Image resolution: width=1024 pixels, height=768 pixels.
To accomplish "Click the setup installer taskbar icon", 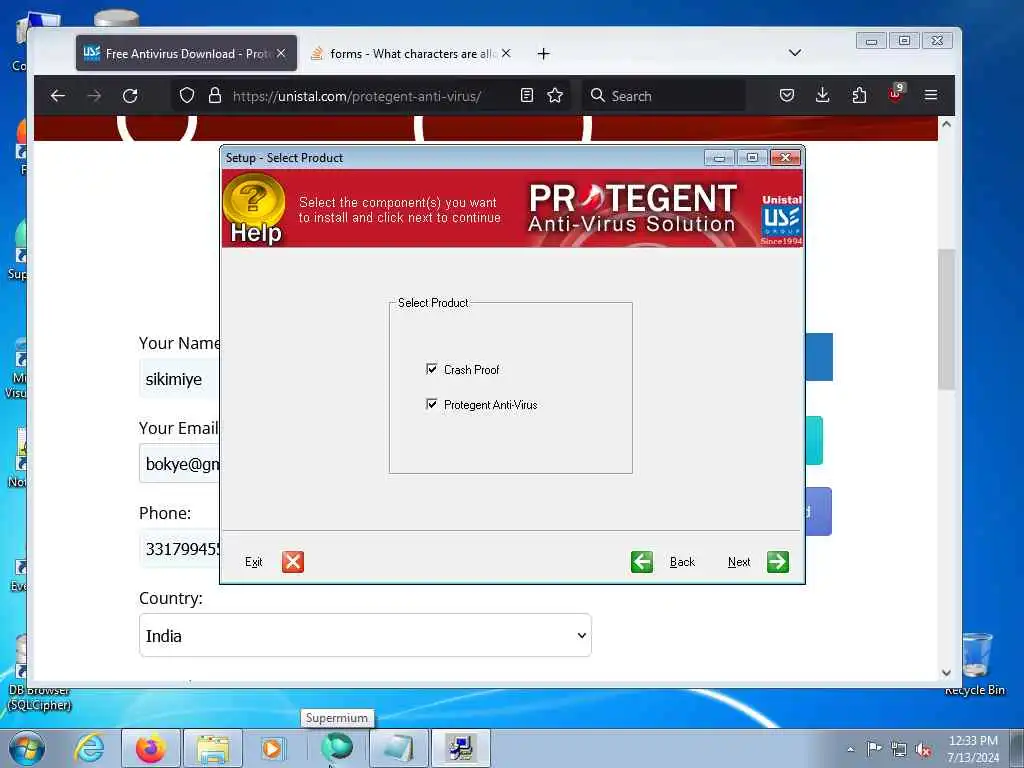I will click(x=460, y=748).
